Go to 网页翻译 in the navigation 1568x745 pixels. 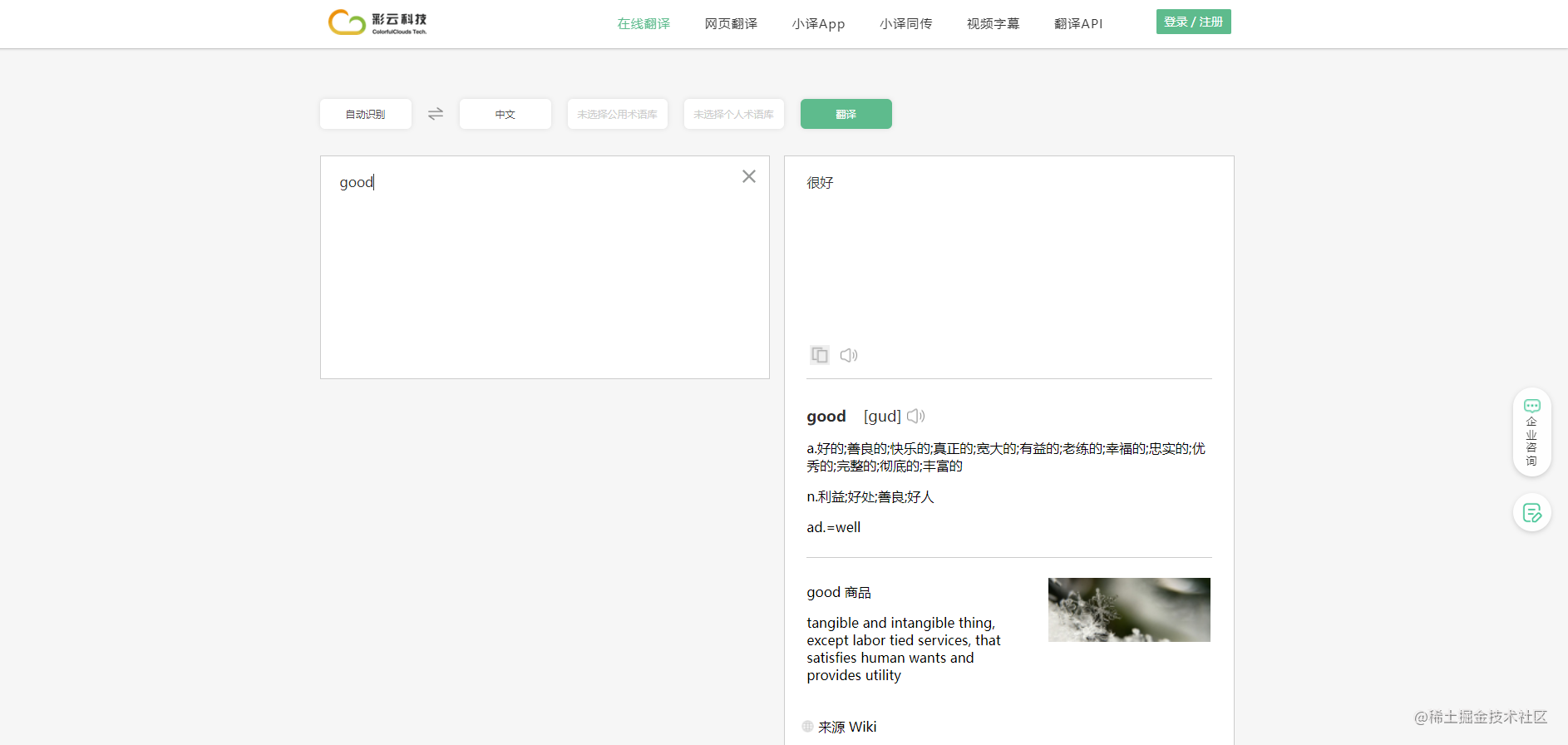tap(731, 23)
